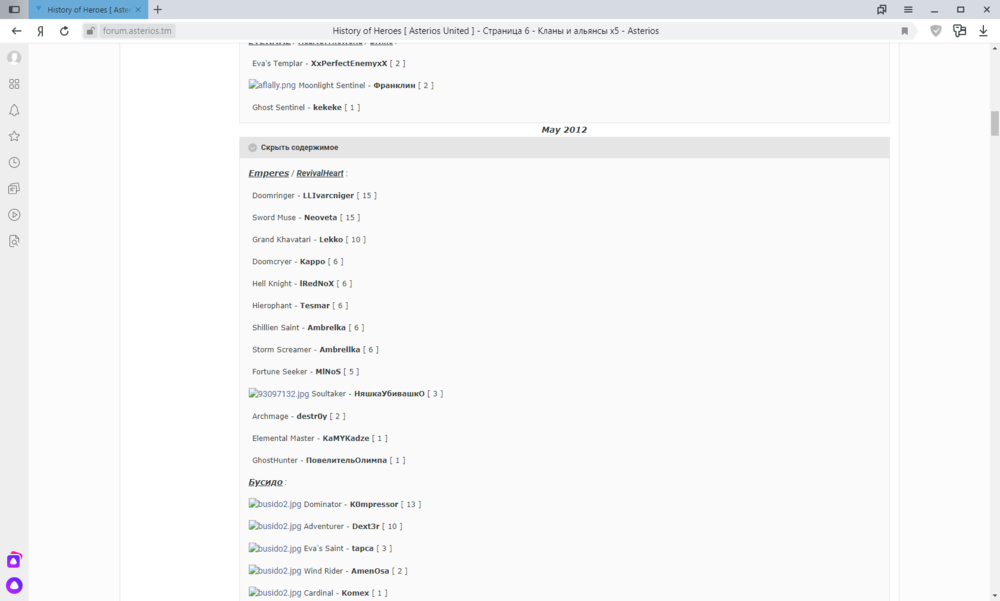The width and height of the screenshot is (1000, 601).
Task: Click the page title in address bar
Action: 496,31
